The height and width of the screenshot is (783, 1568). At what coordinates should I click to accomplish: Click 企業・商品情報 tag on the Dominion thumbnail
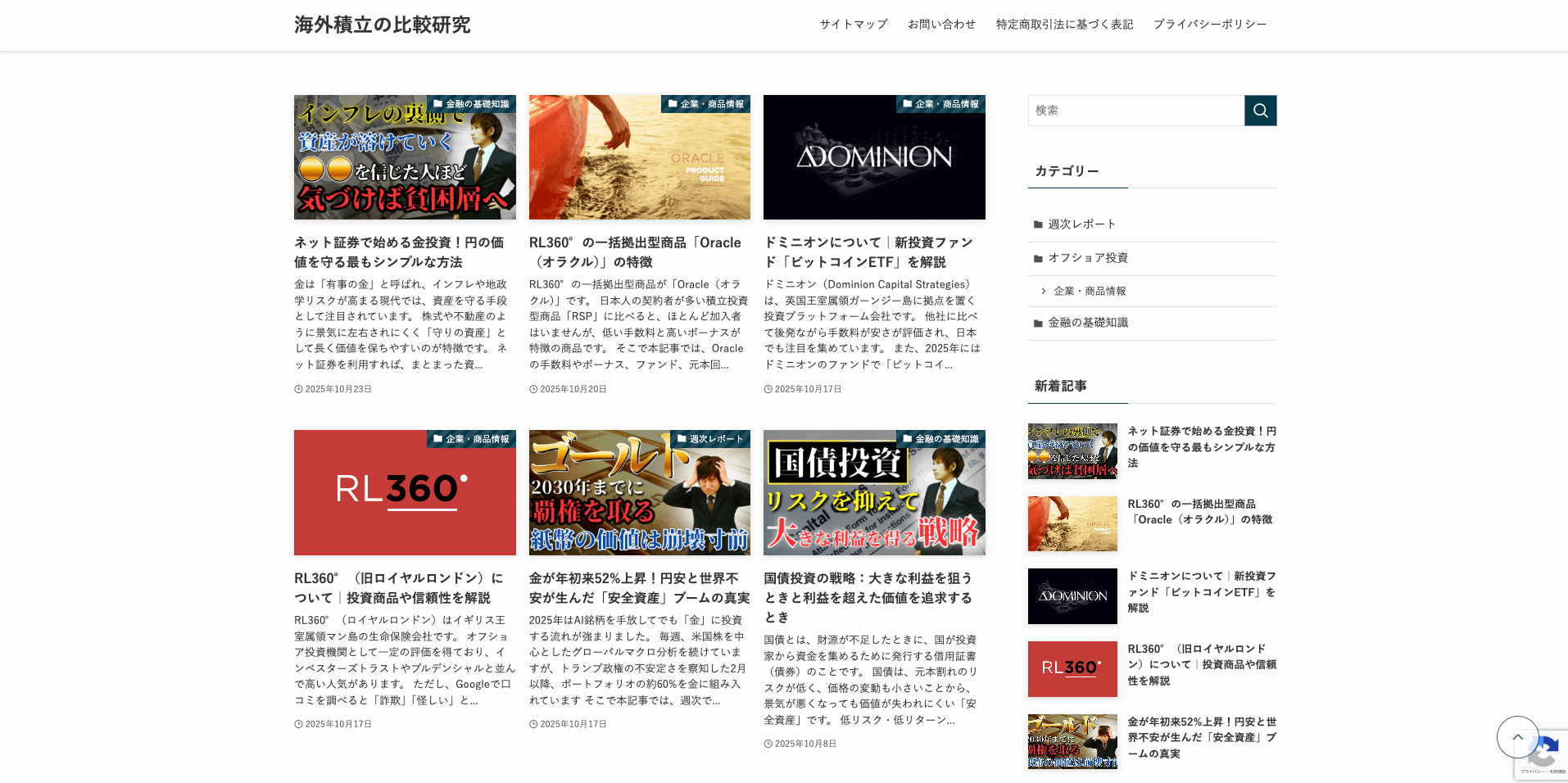click(941, 104)
